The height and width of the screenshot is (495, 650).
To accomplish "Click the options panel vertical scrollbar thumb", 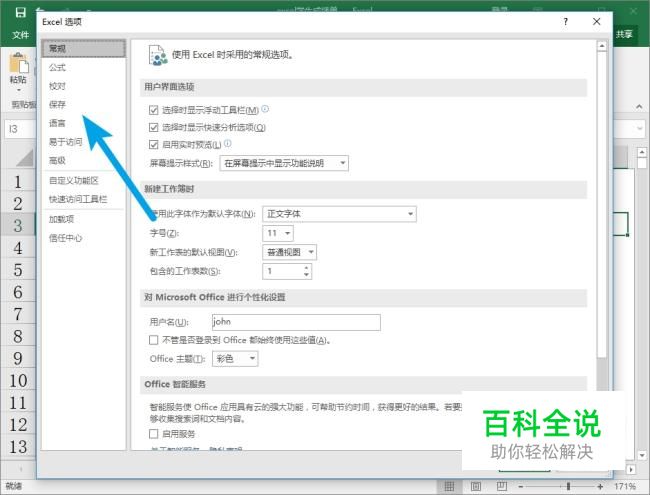I will 602,203.
